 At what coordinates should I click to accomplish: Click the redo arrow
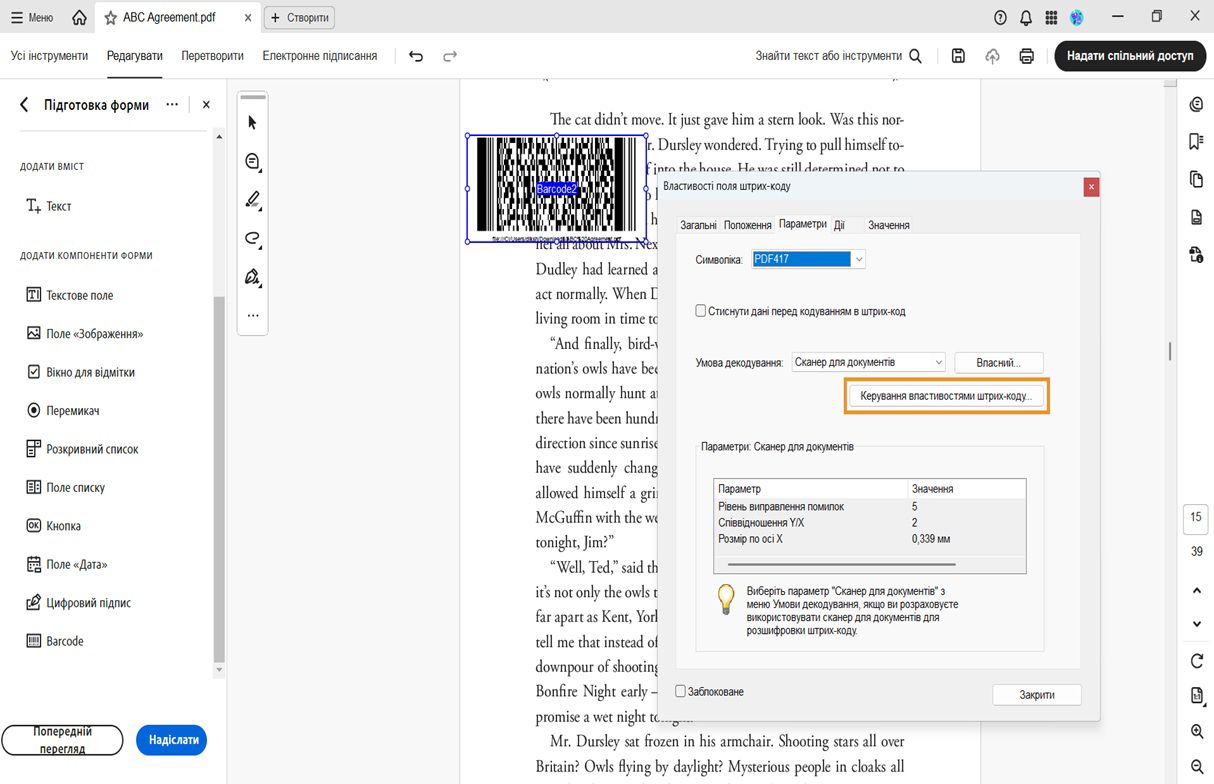click(450, 56)
